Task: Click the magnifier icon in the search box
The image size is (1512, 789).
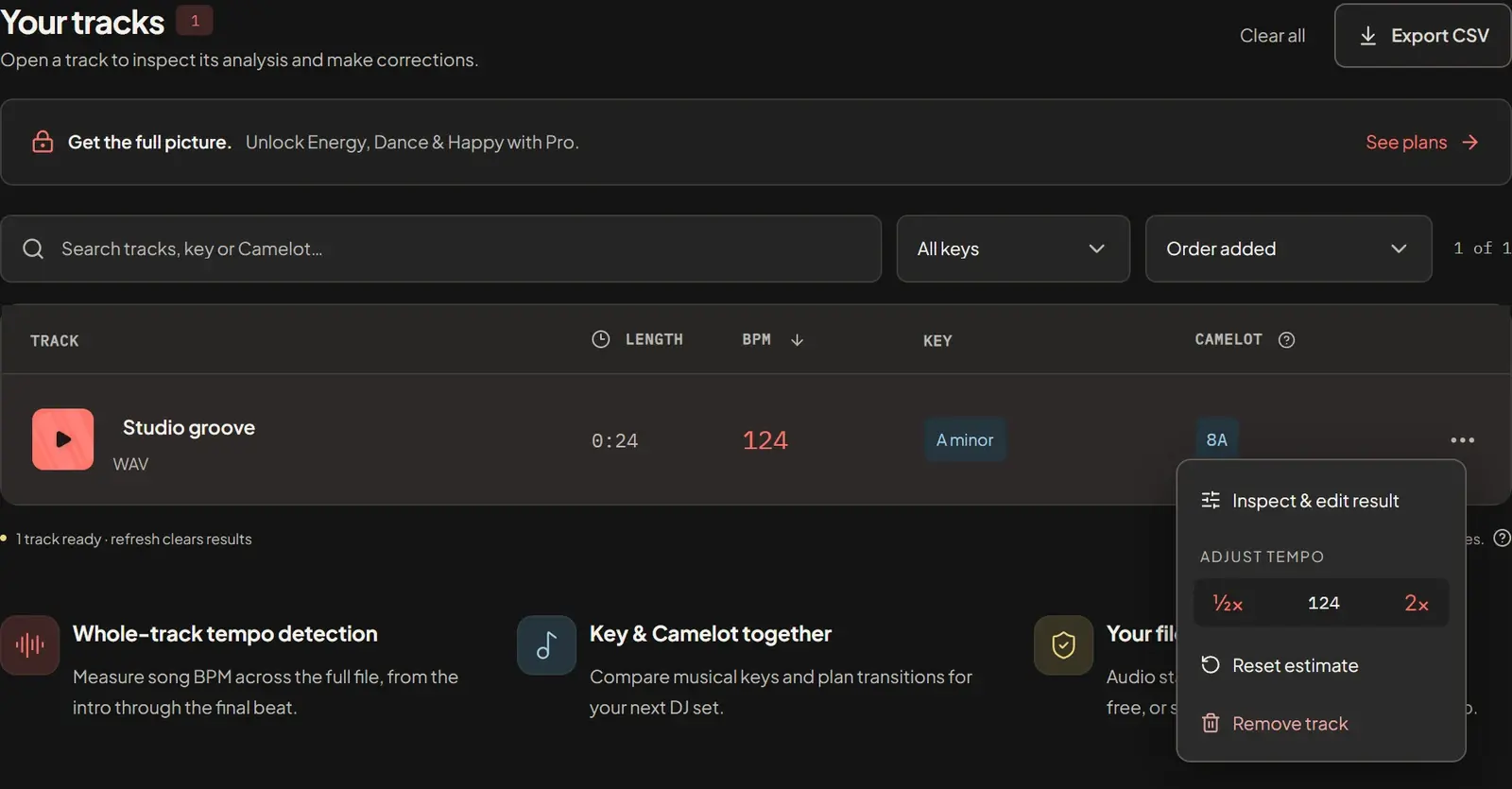Action: (33, 249)
